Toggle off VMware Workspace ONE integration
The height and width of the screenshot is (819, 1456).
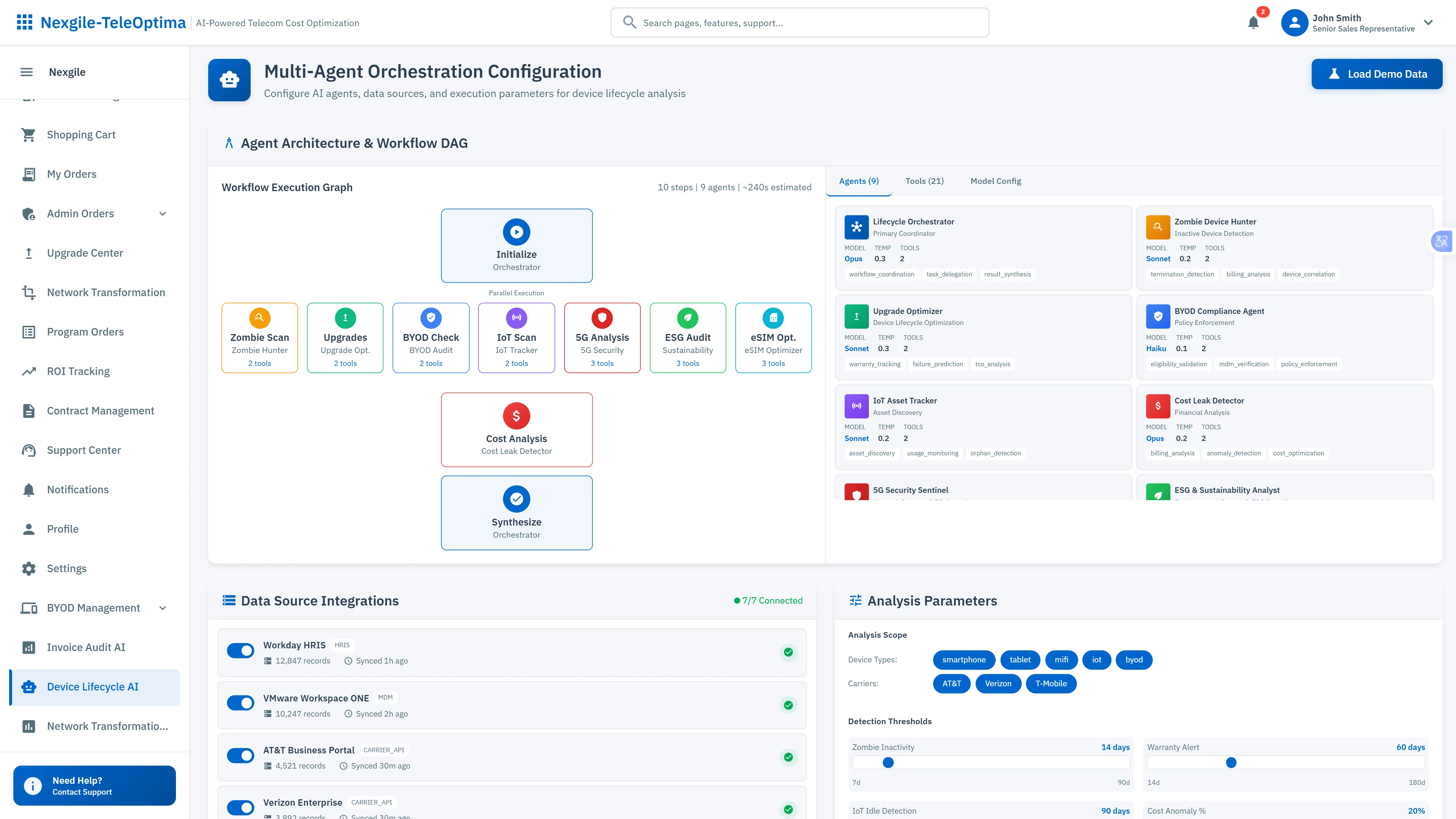[240, 703]
